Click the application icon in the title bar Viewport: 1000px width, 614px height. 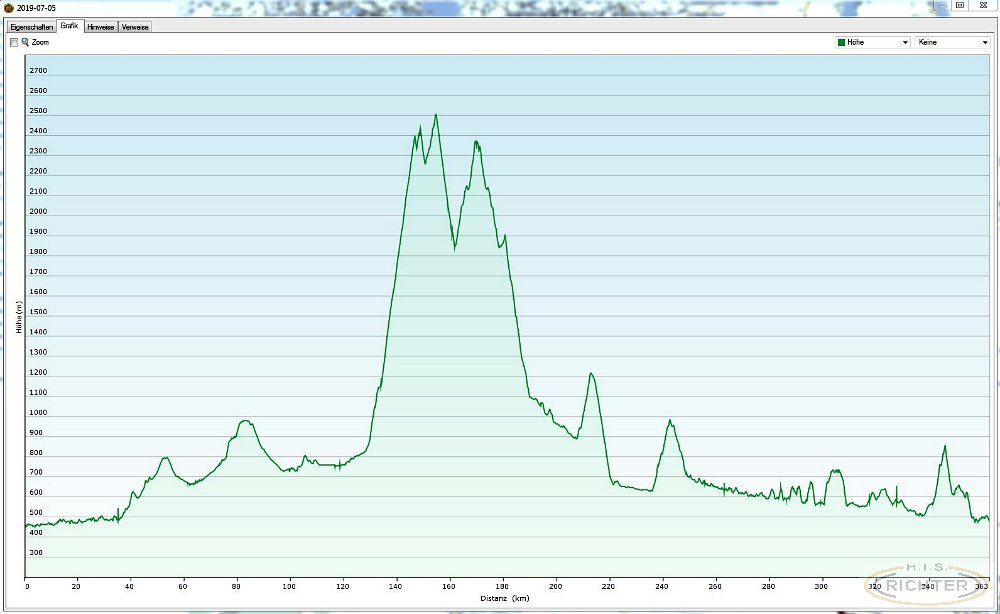8,7
